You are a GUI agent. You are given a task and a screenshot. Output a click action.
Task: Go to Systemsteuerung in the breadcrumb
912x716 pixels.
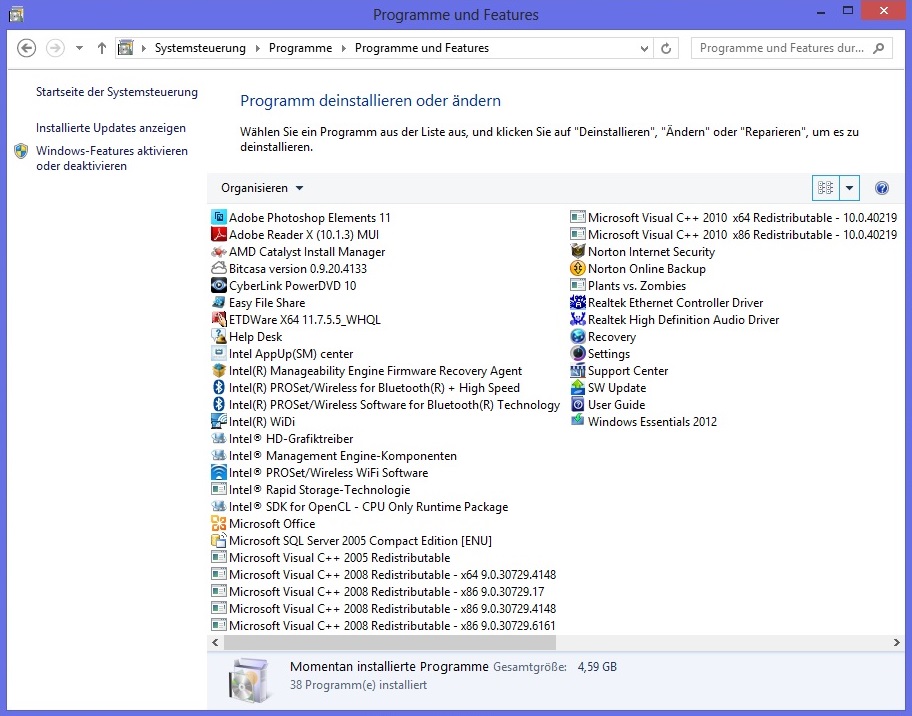(200, 48)
